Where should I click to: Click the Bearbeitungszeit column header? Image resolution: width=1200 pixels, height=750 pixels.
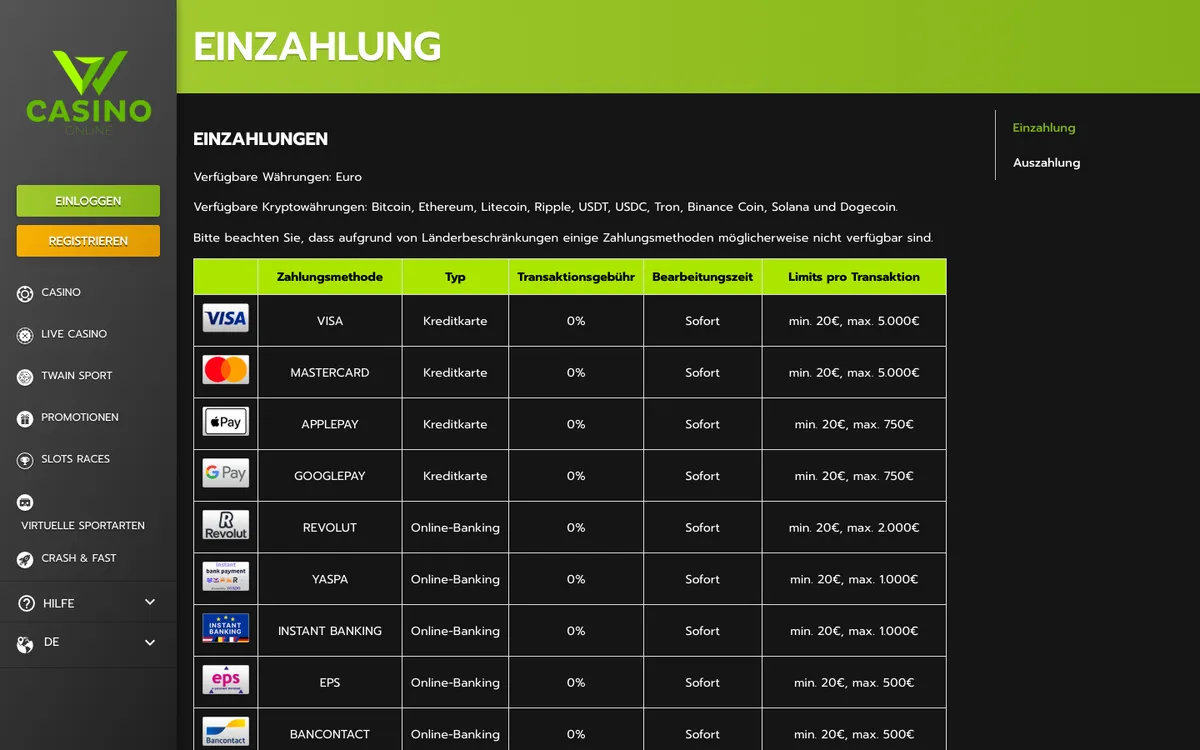click(703, 277)
